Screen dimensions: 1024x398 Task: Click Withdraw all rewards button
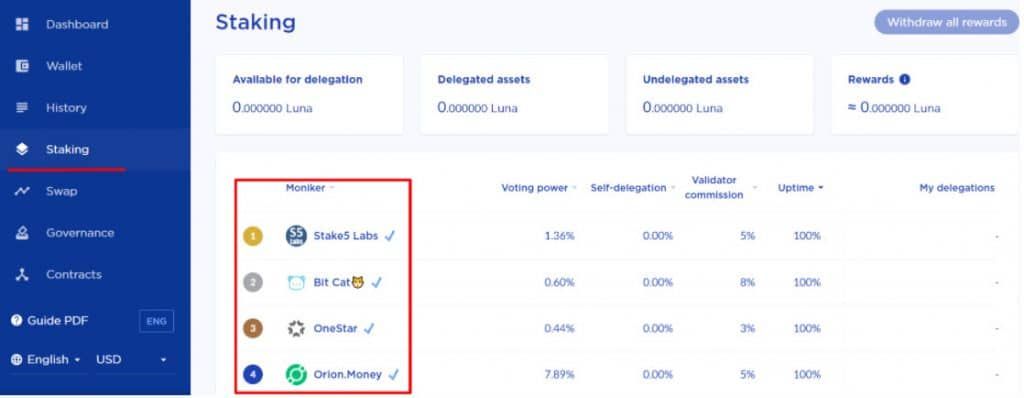(x=946, y=22)
